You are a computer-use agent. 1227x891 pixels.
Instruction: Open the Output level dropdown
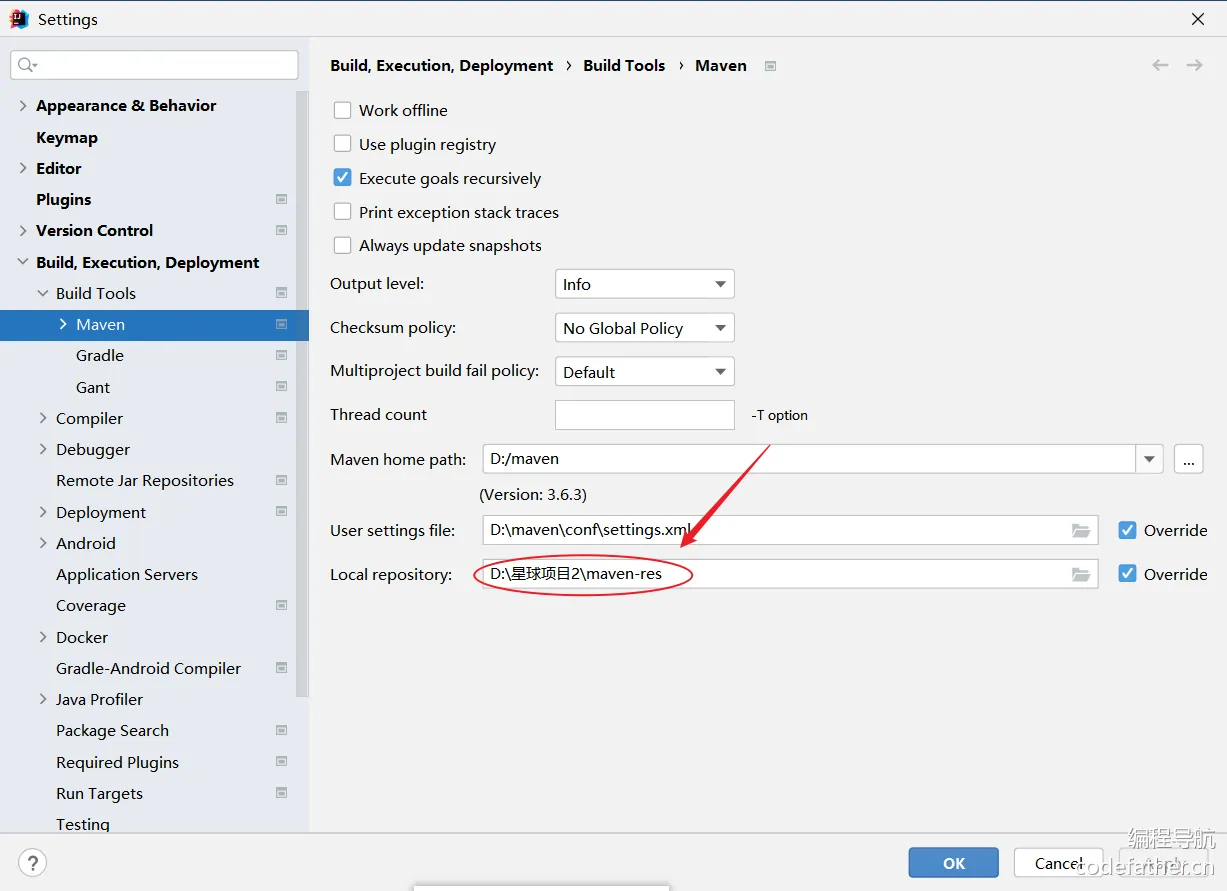pos(645,285)
